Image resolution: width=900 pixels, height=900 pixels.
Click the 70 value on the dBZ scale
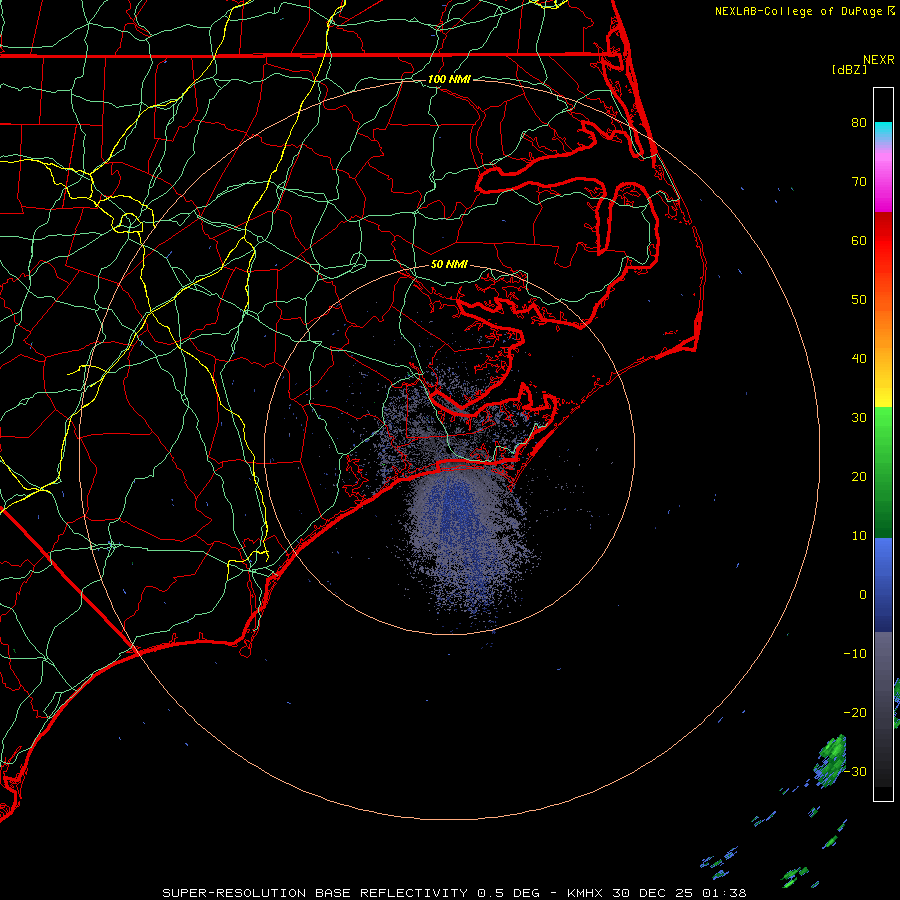(859, 182)
